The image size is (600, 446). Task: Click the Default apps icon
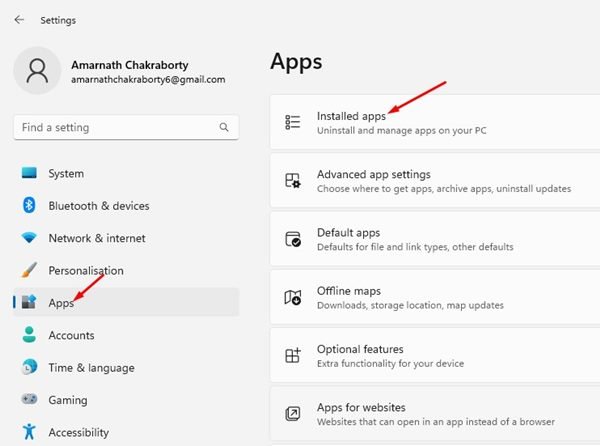pyautogui.click(x=293, y=239)
